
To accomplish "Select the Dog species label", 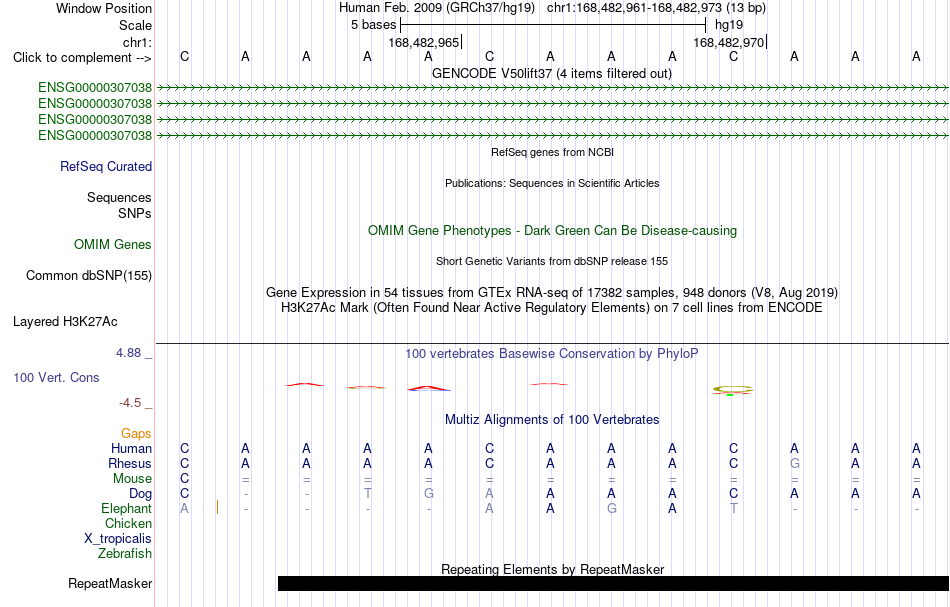I will pos(140,494).
